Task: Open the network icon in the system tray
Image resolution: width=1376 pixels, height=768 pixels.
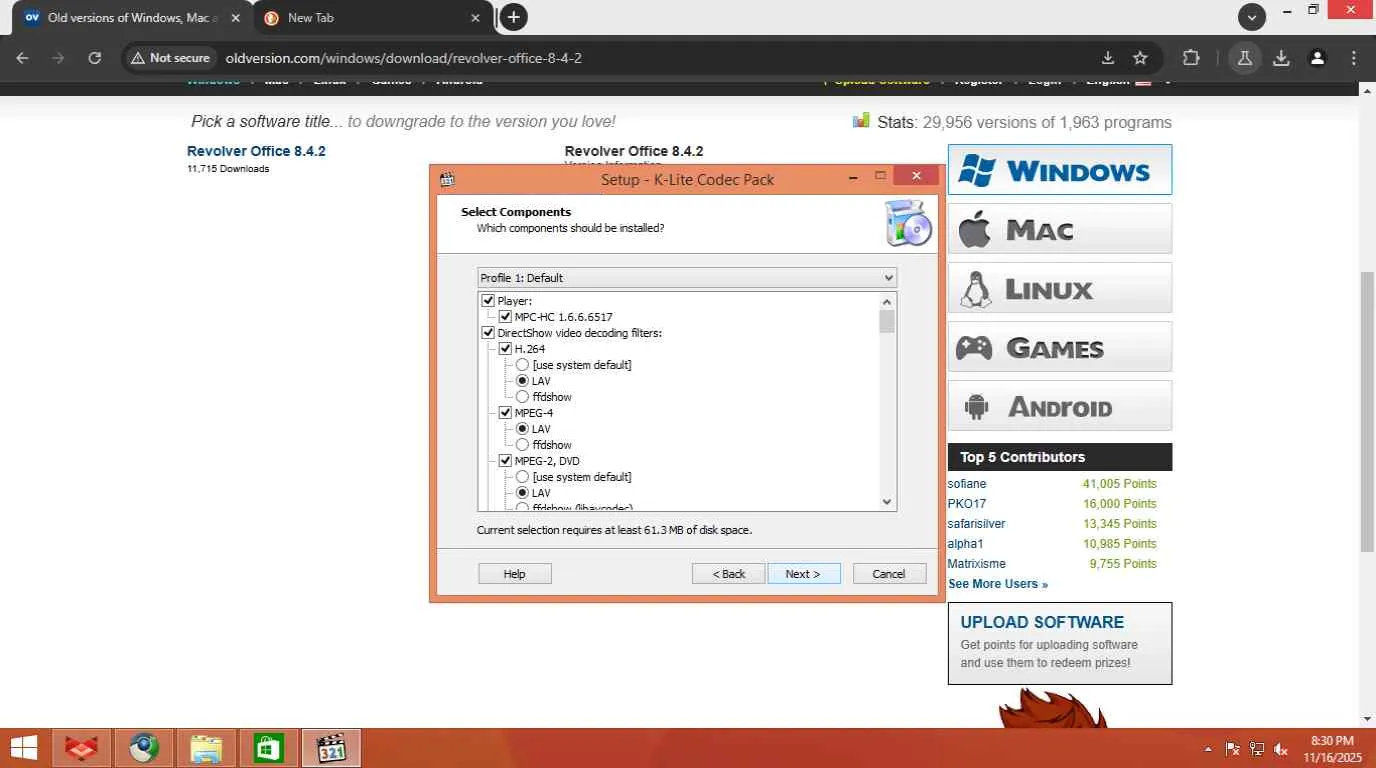Action: 1257,749
